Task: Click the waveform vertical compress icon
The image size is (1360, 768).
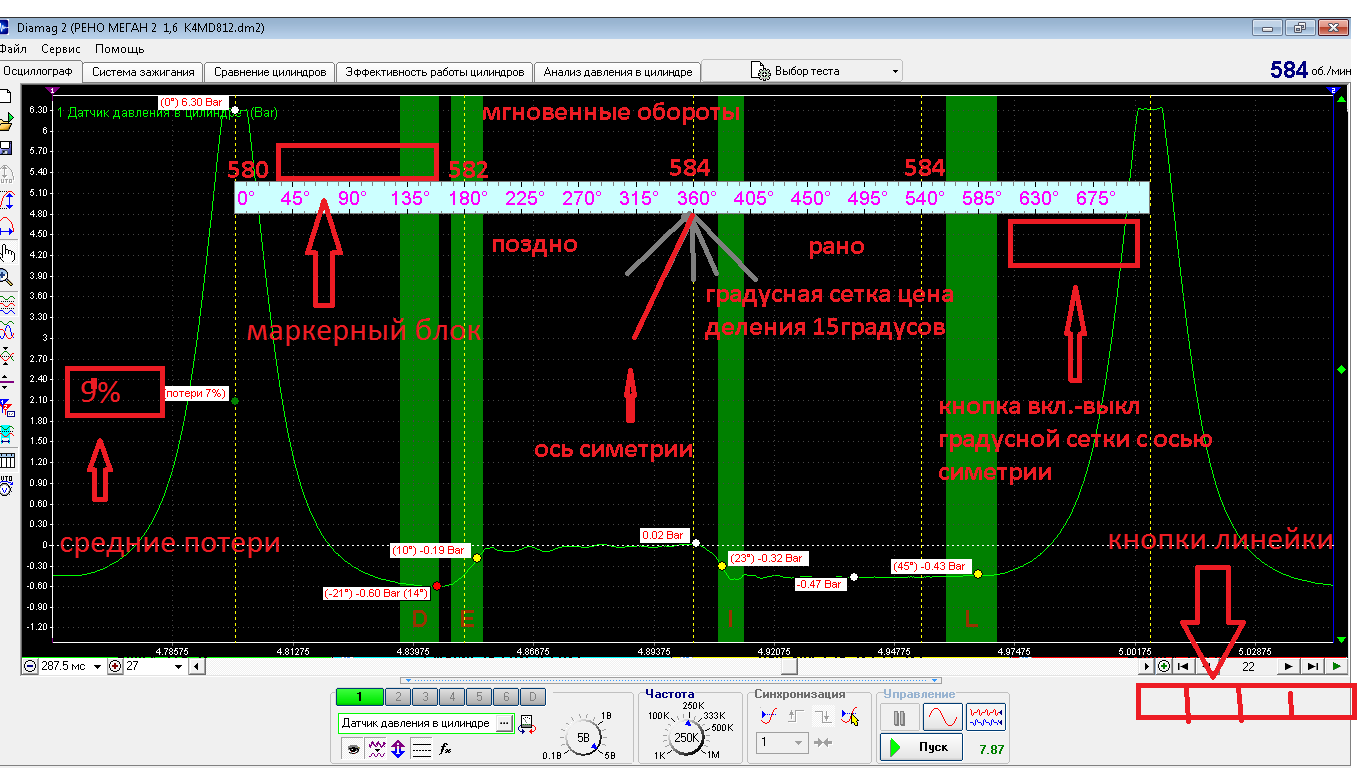Action: point(6,356)
